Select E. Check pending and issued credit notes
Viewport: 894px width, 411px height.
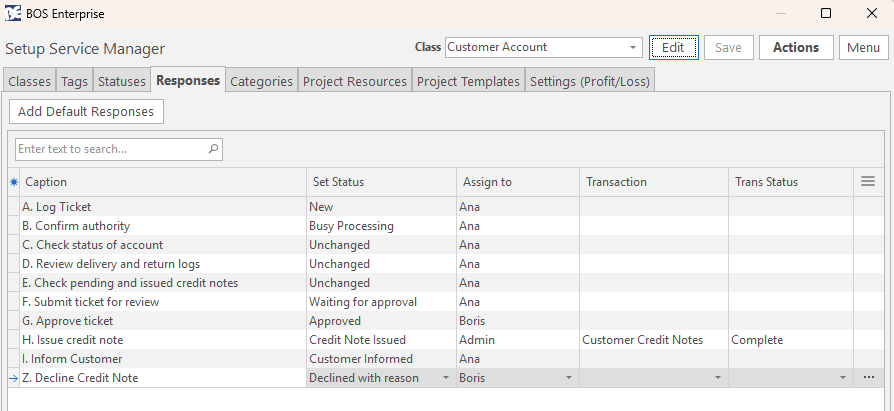(446, 283)
